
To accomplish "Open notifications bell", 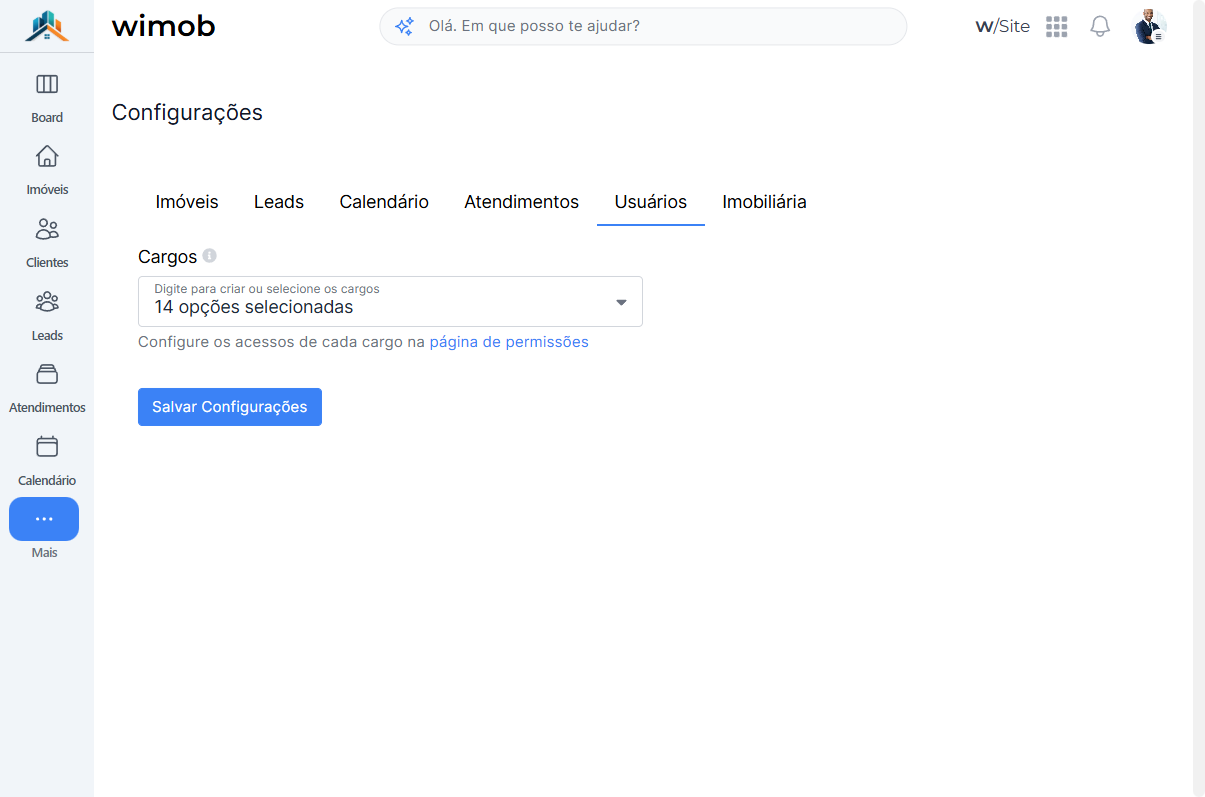I will (1100, 27).
